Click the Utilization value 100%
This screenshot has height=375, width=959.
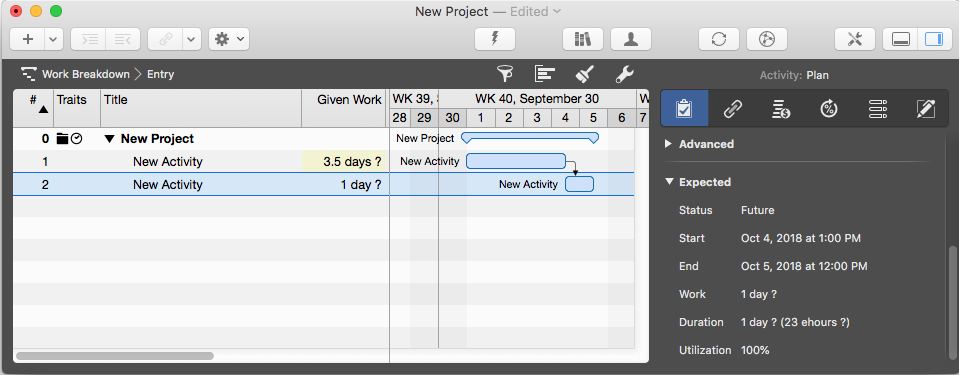point(755,351)
